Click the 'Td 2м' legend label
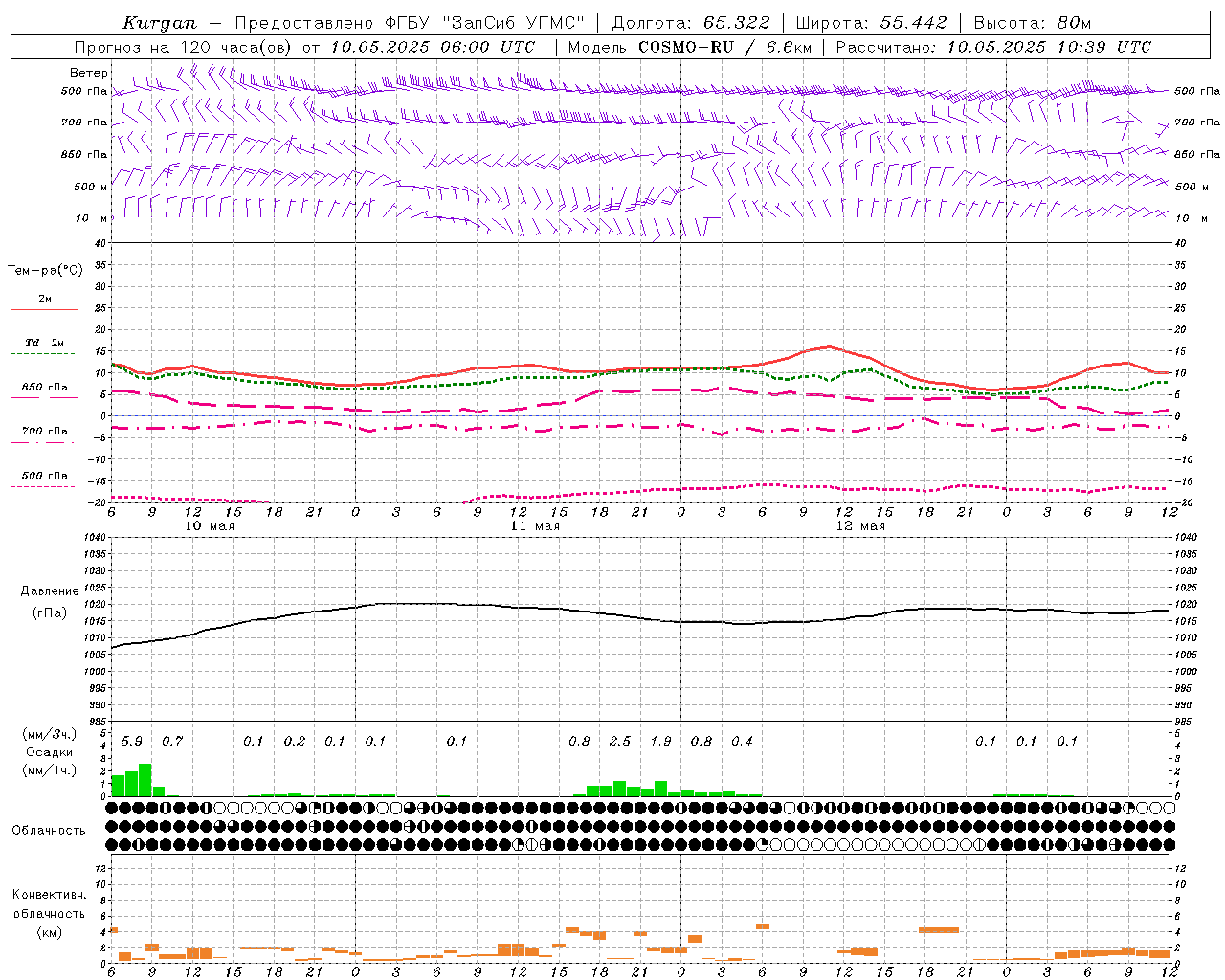The image size is (1225, 980). 44,343
